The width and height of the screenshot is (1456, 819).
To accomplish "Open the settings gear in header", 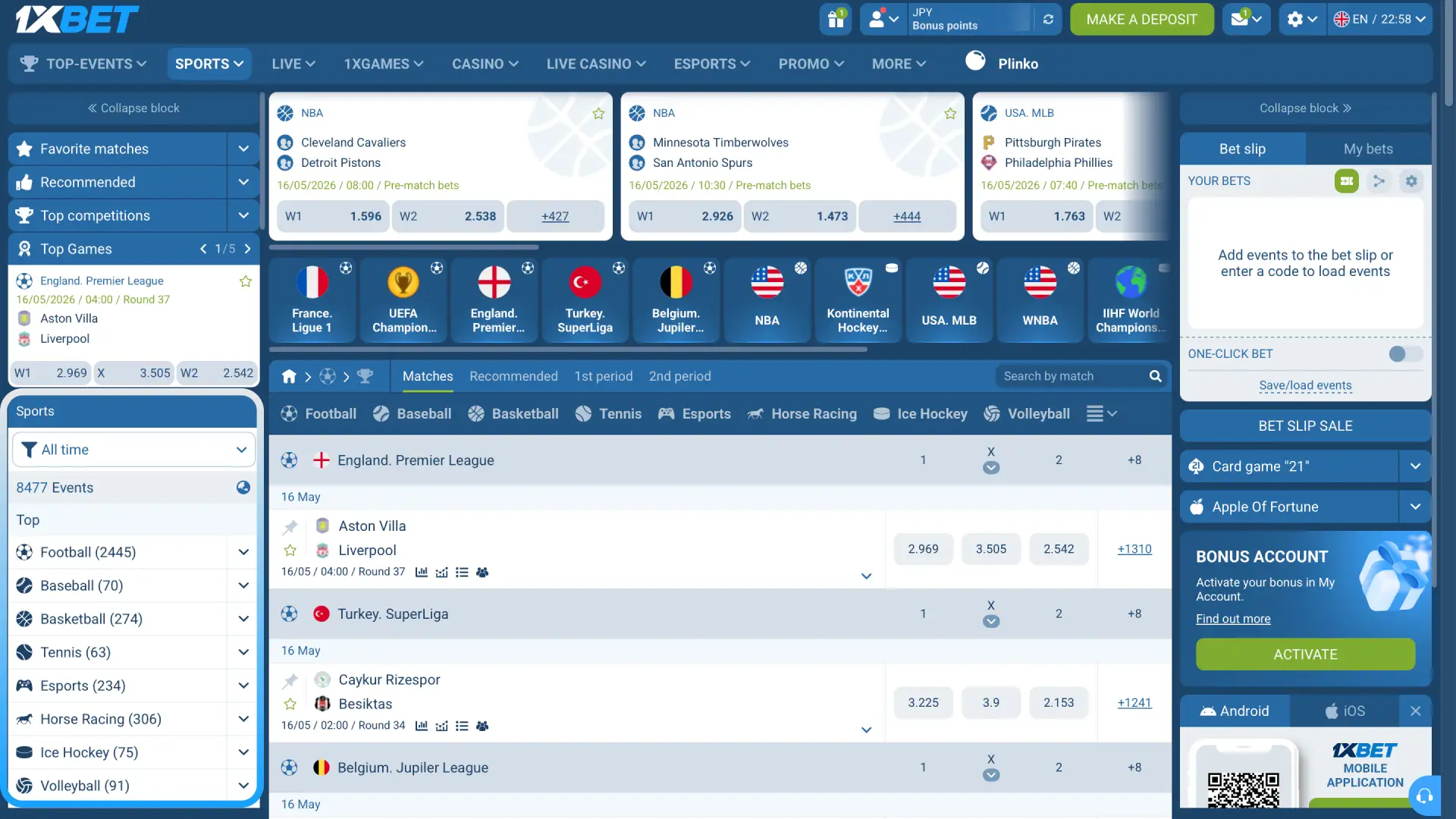I will pyautogui.click(x=1301, y=19).
